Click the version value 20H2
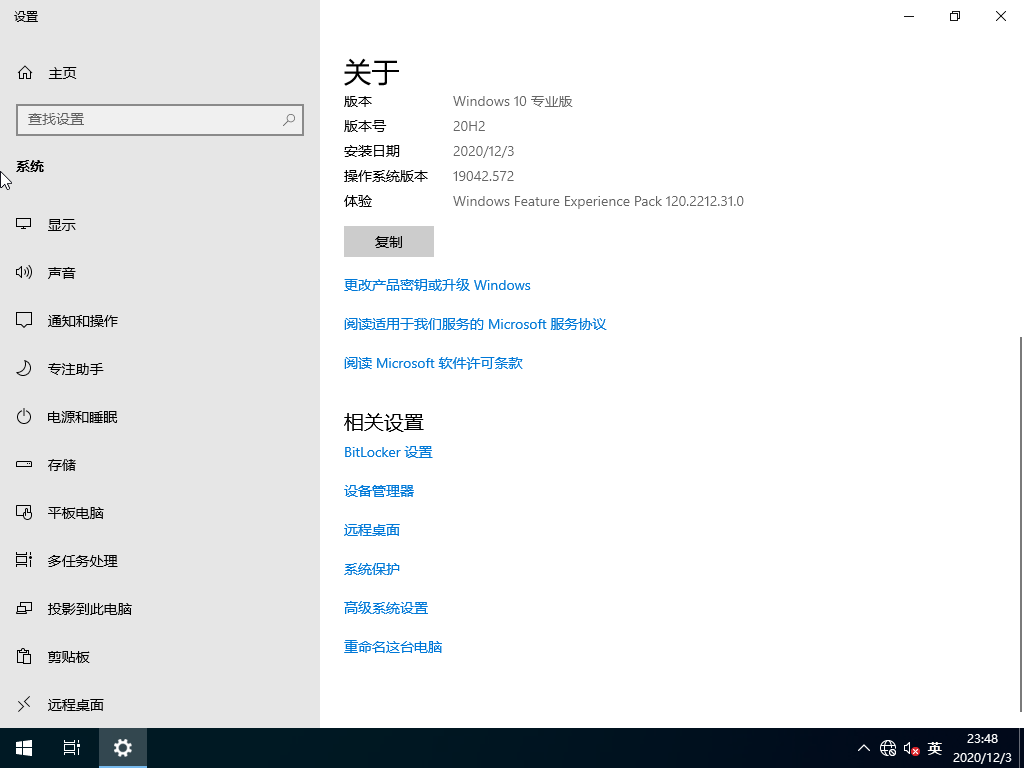 (x=469, y=126)
